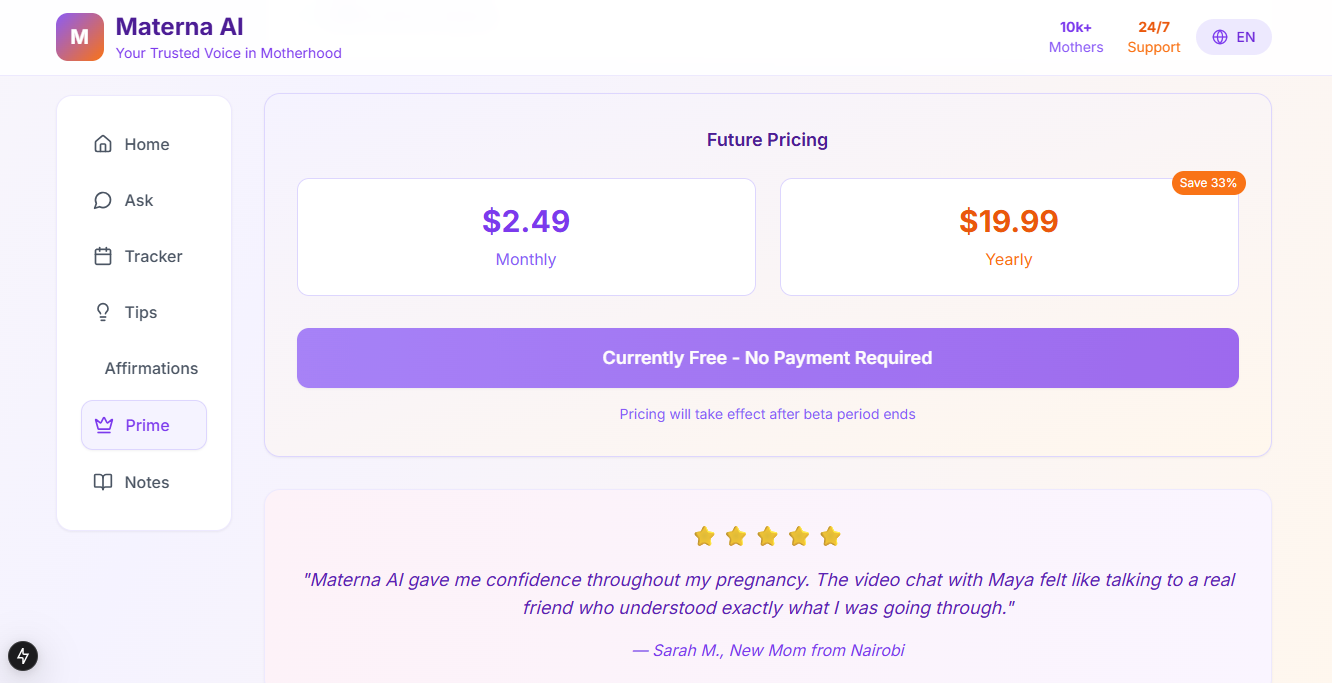Click the globe icon in language selector
This screenshot has width=1332, height=683.
(x=1220, y=37)
